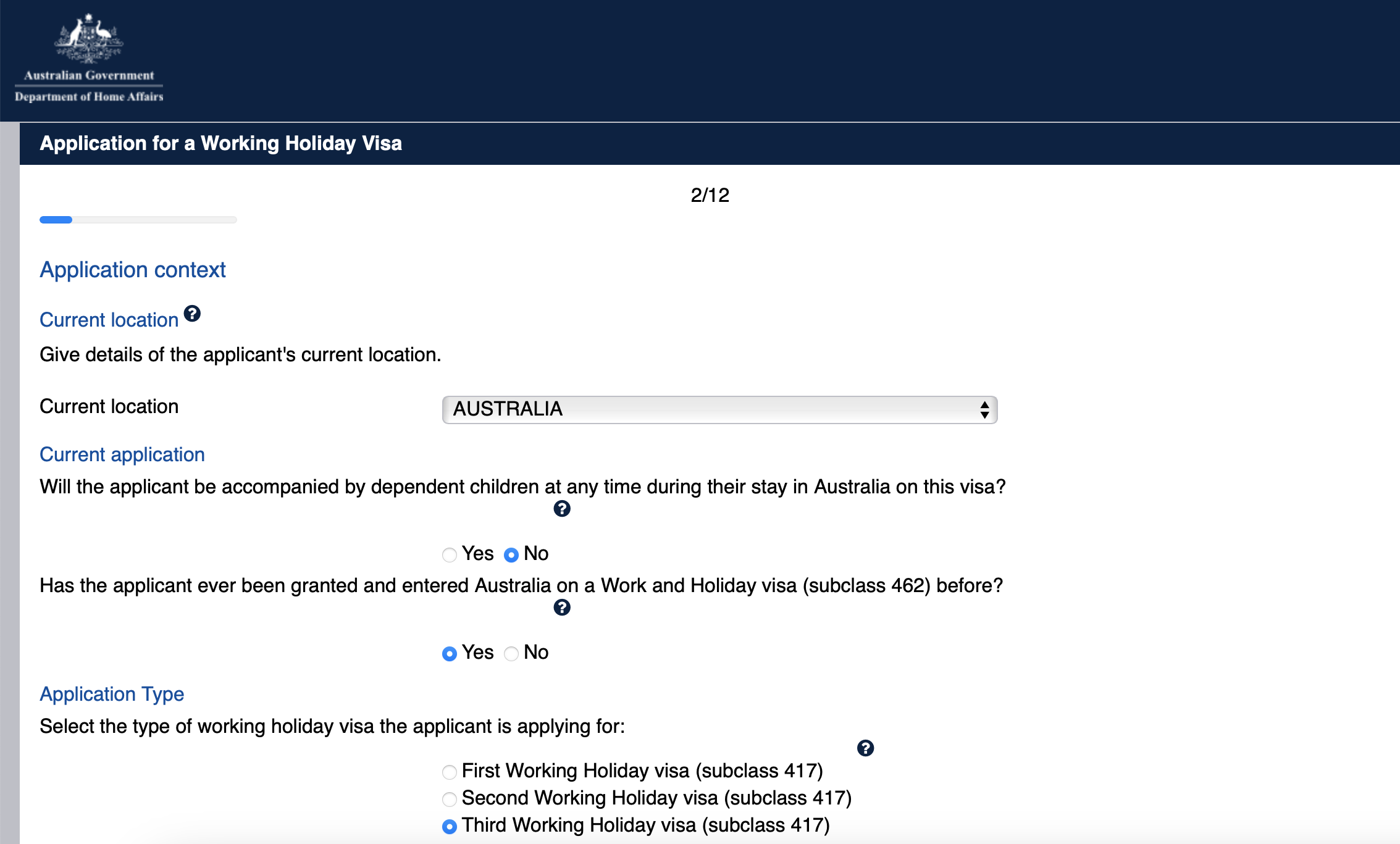Open help icon for subclass 462 question
The height and width of the screenshot is (844, 1400).
561,608
